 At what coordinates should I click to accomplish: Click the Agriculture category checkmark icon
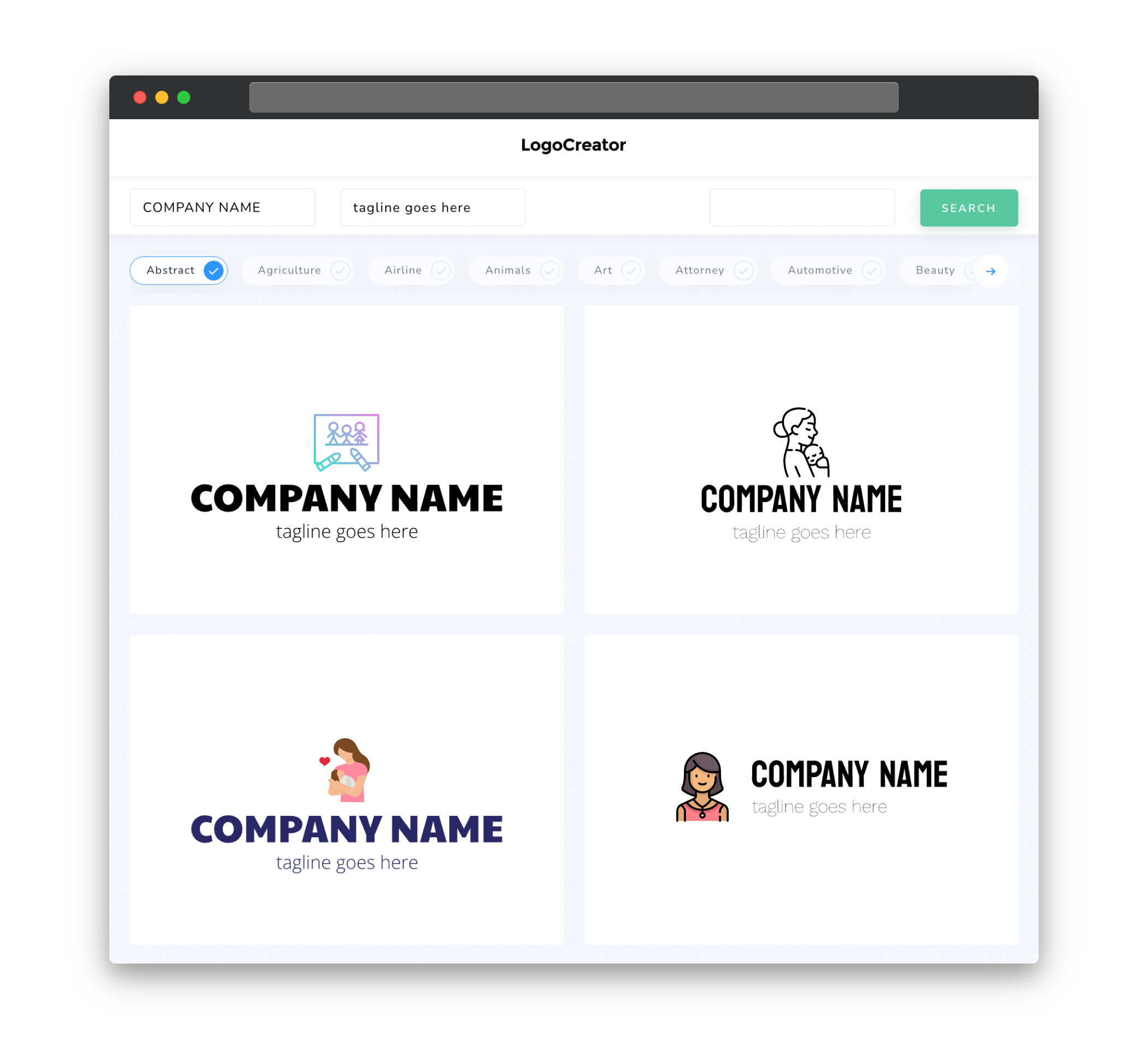pyautogui.click(x=341, y=270)
